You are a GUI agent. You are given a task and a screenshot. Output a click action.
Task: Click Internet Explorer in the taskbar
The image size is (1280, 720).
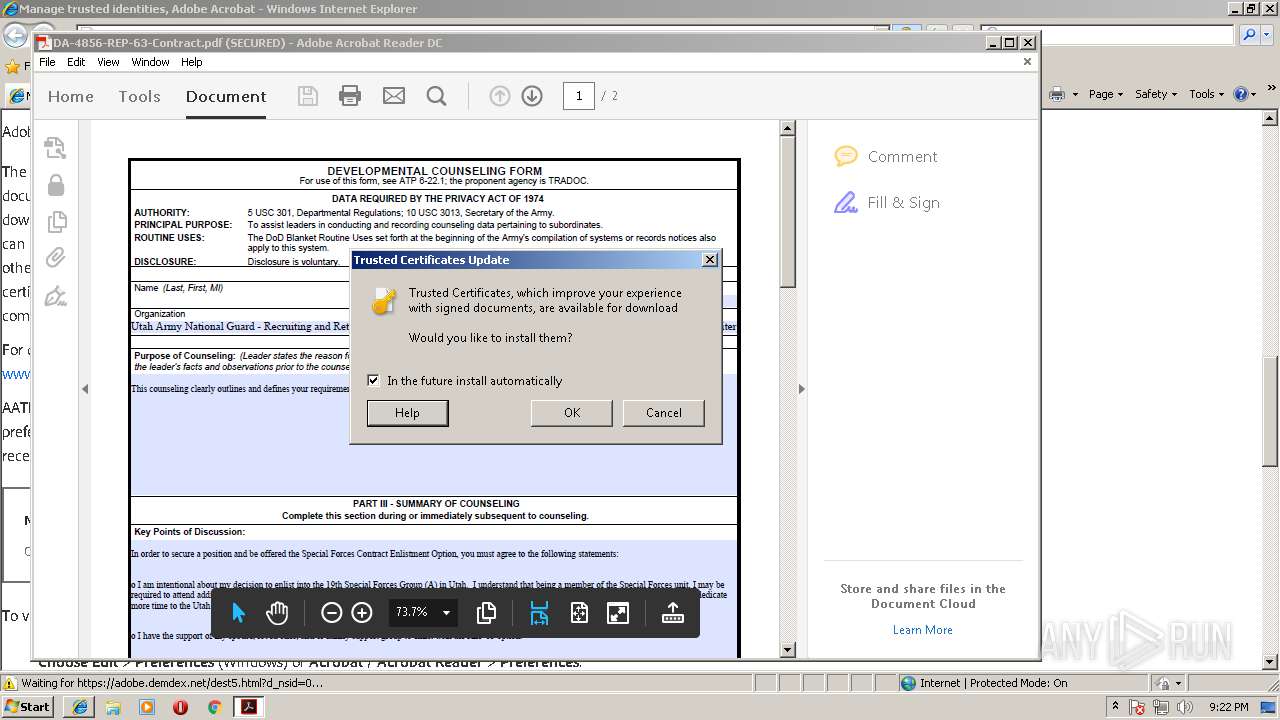click(x=79, y=707)
